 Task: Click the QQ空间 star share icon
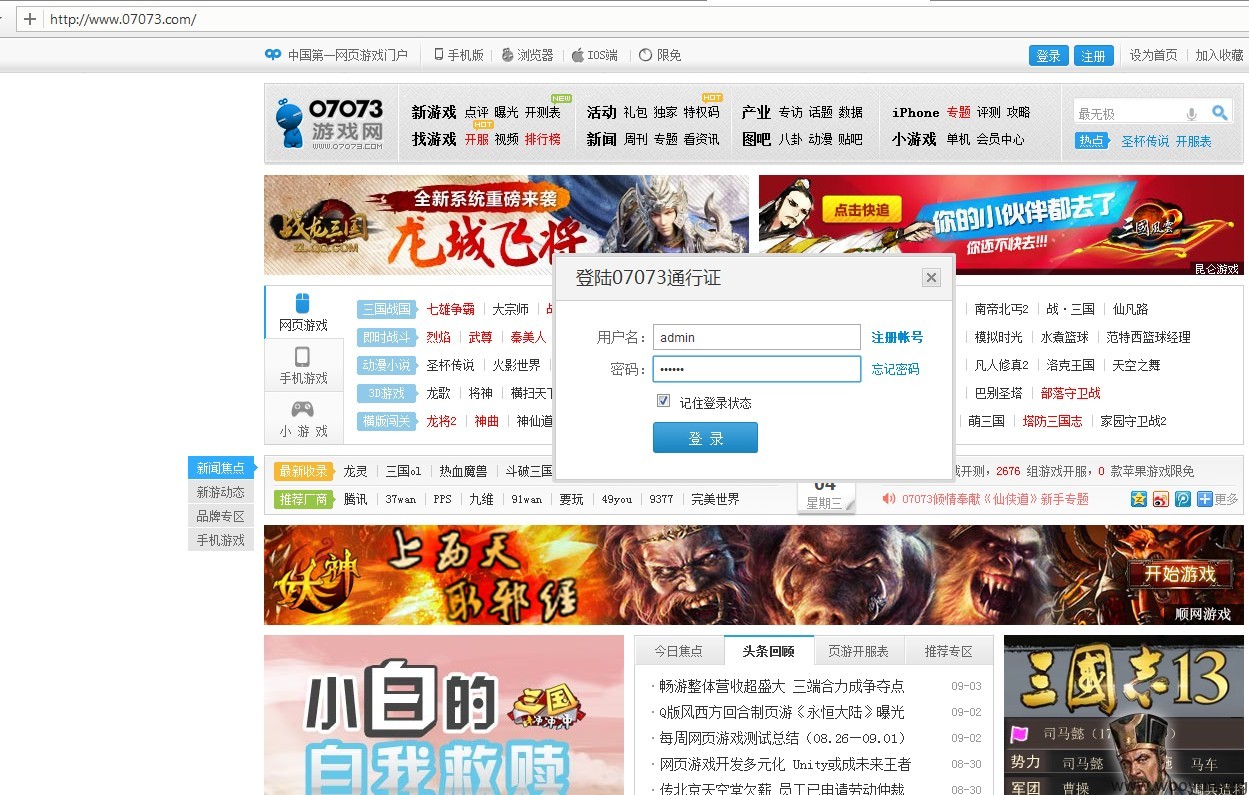coord(1138,499)
